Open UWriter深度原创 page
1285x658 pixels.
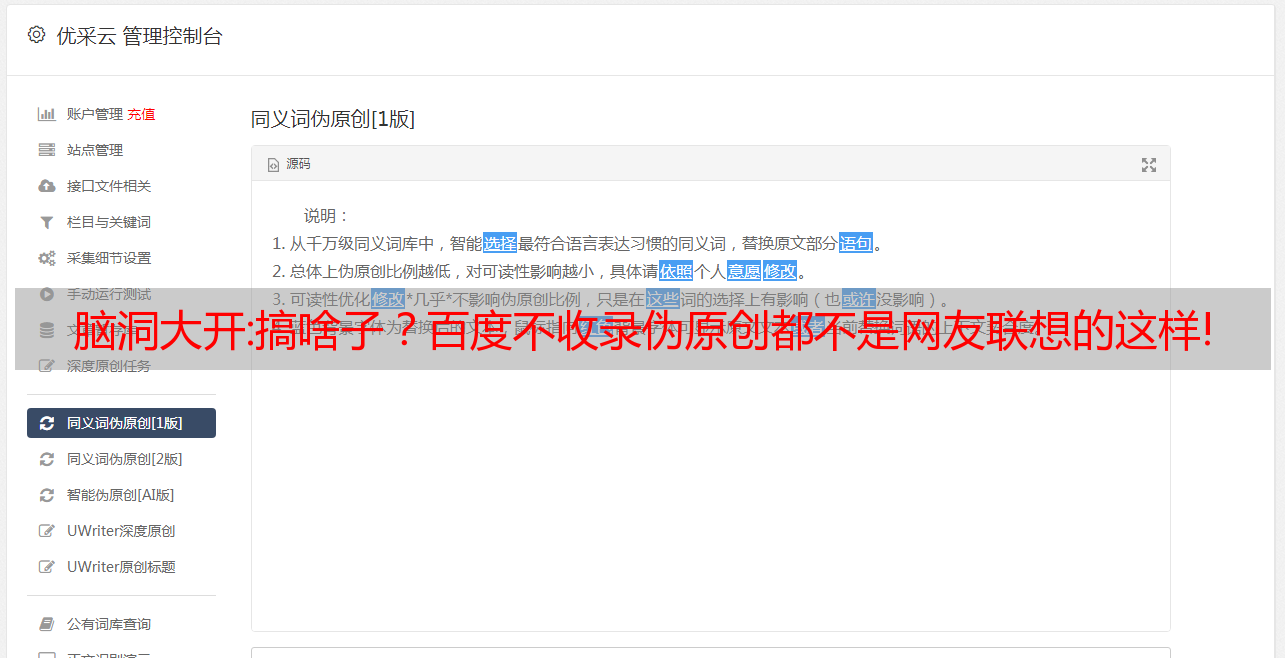pyautogui.click(x=121, y=531)
